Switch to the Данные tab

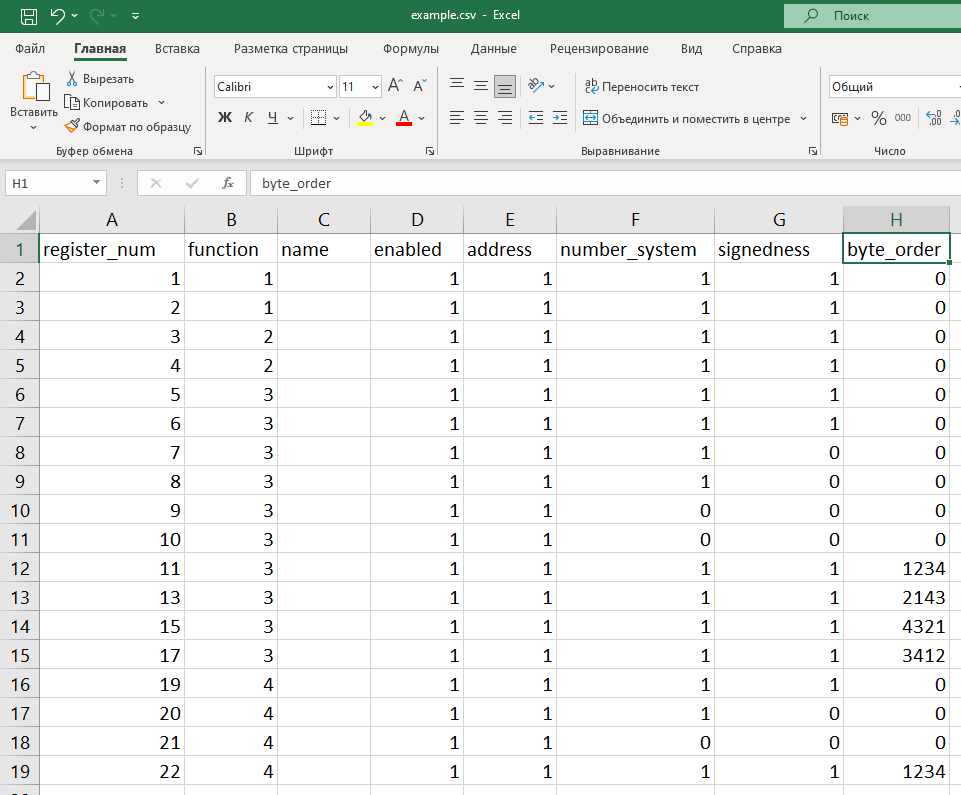click(493, 48)
